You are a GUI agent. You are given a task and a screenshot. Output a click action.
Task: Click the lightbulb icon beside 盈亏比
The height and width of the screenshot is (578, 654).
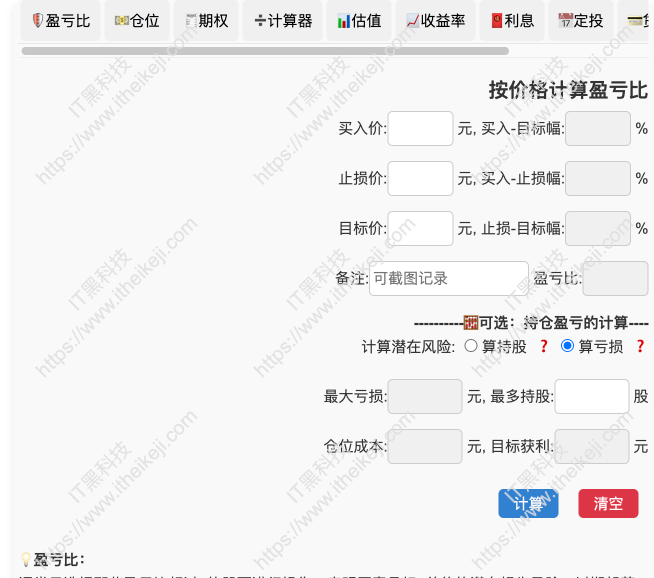pos(26,560)
